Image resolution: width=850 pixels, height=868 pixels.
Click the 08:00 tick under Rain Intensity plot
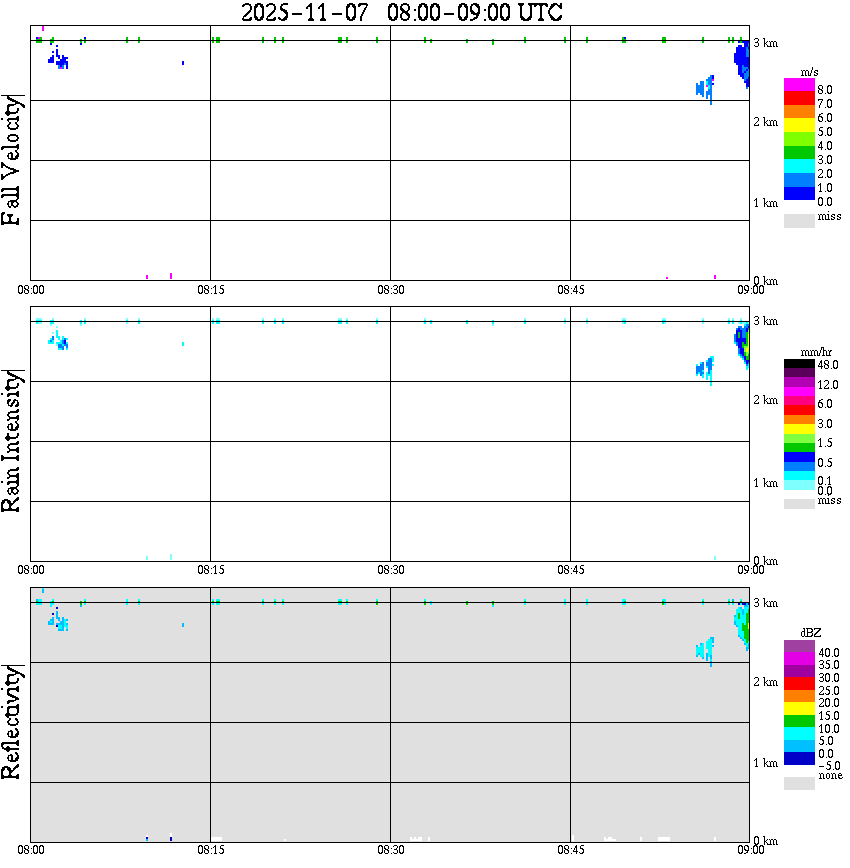(x=31, y=570)
